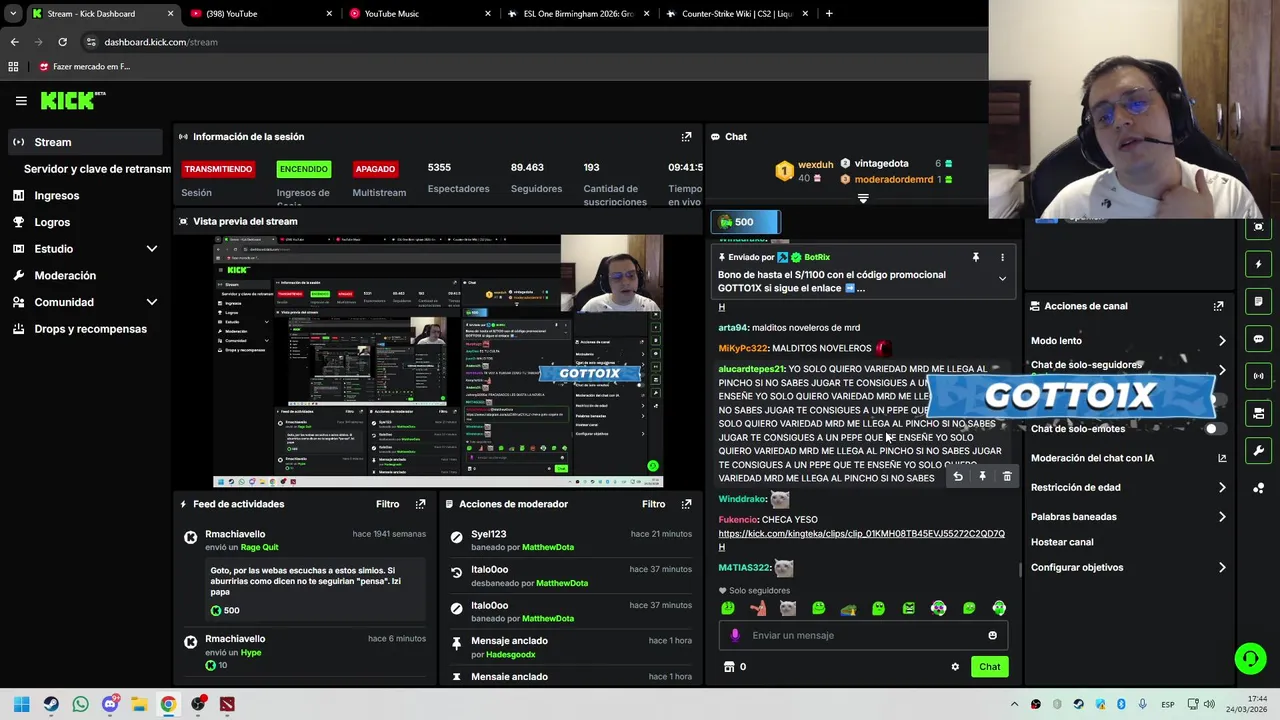Open the support headset button
Image resolution: width=1280 pixels, height=720 pixels.
click(x=1250, y=658)
